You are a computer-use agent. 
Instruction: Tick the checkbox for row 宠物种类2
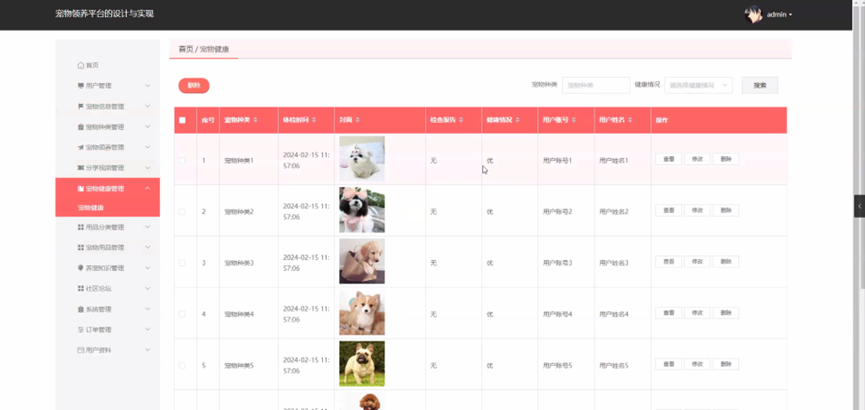[x=183, y=211]
